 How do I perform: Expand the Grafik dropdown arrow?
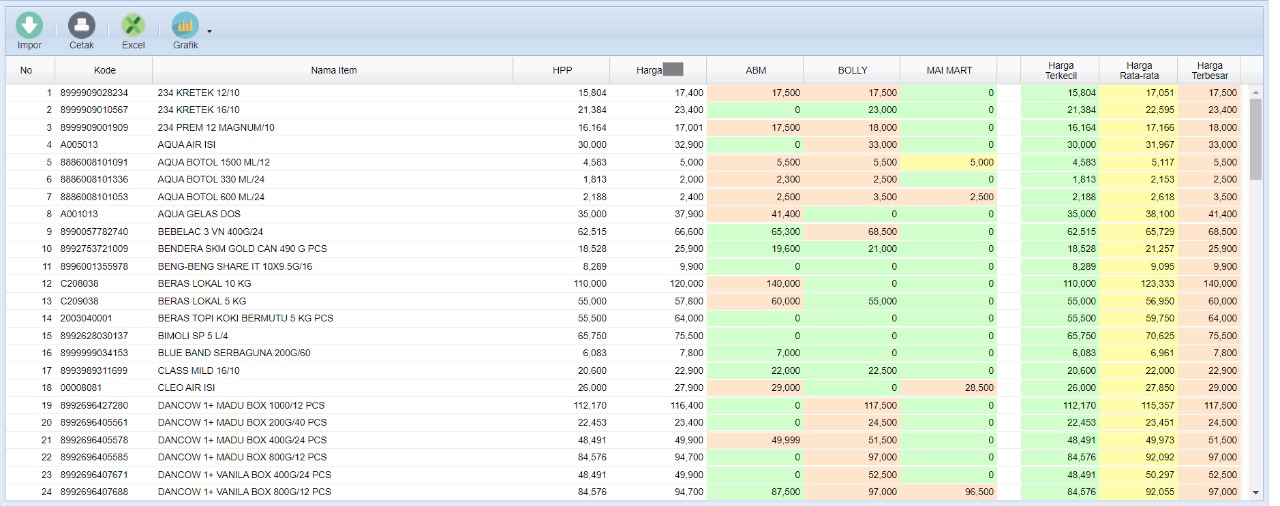(209, 31)
